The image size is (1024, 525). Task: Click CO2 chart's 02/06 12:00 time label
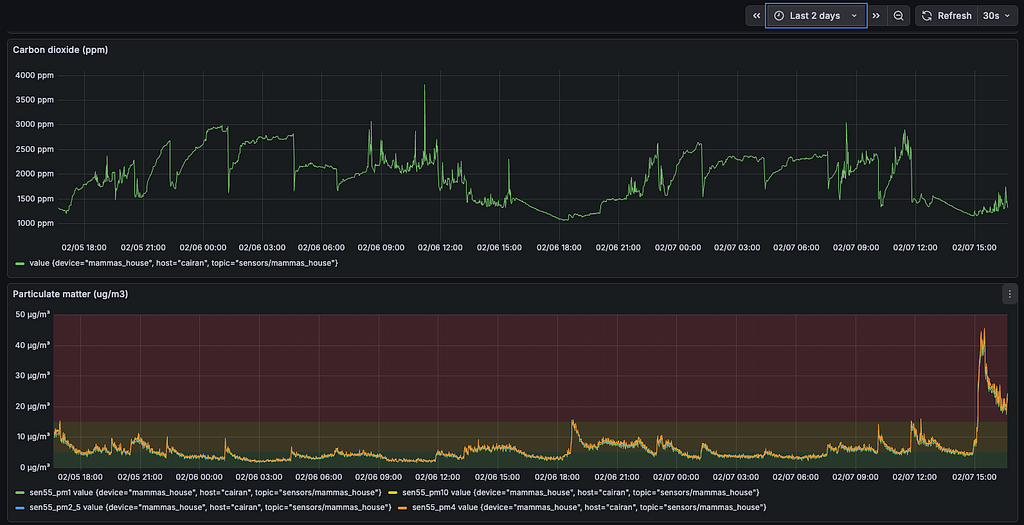click(x=440, y=247)
